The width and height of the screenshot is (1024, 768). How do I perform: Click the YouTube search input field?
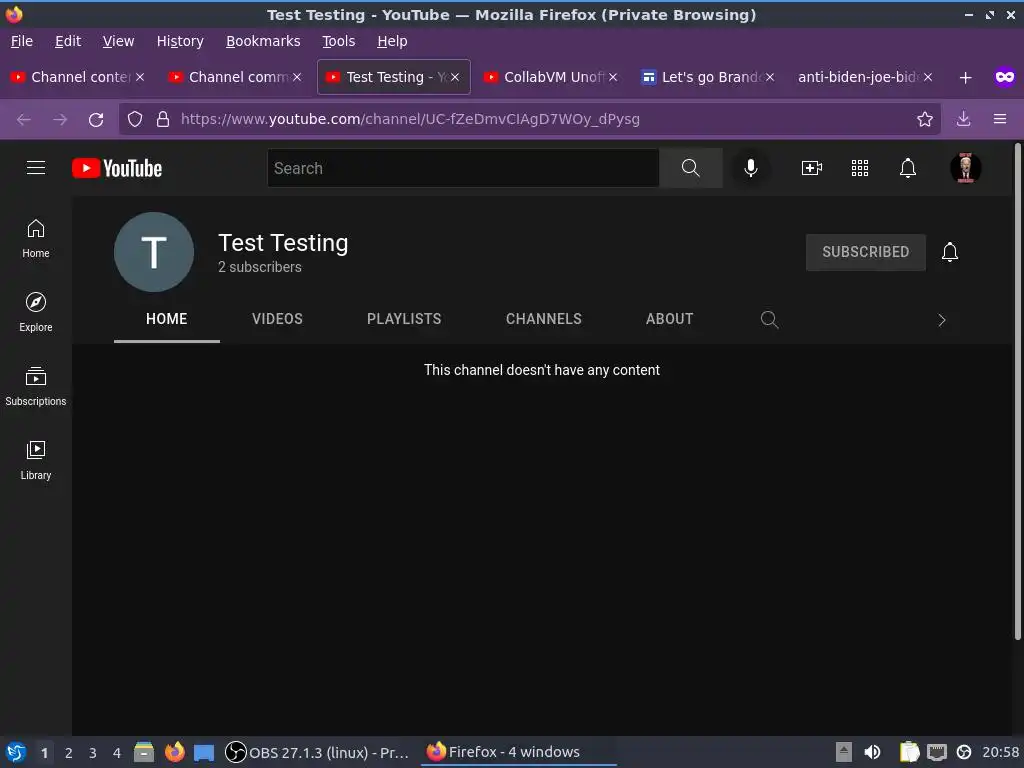pyautogui.click(x=463, y=168)
